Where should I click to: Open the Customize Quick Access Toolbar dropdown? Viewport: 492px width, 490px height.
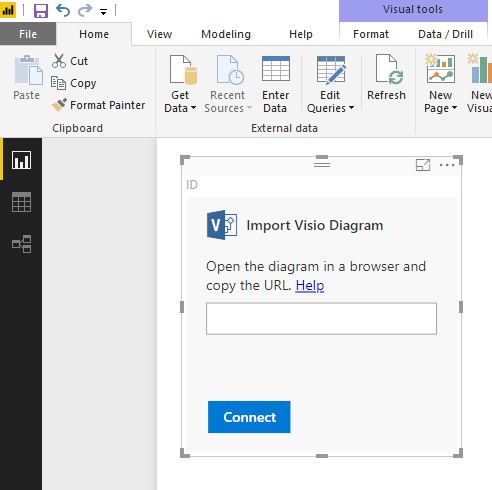103,12
